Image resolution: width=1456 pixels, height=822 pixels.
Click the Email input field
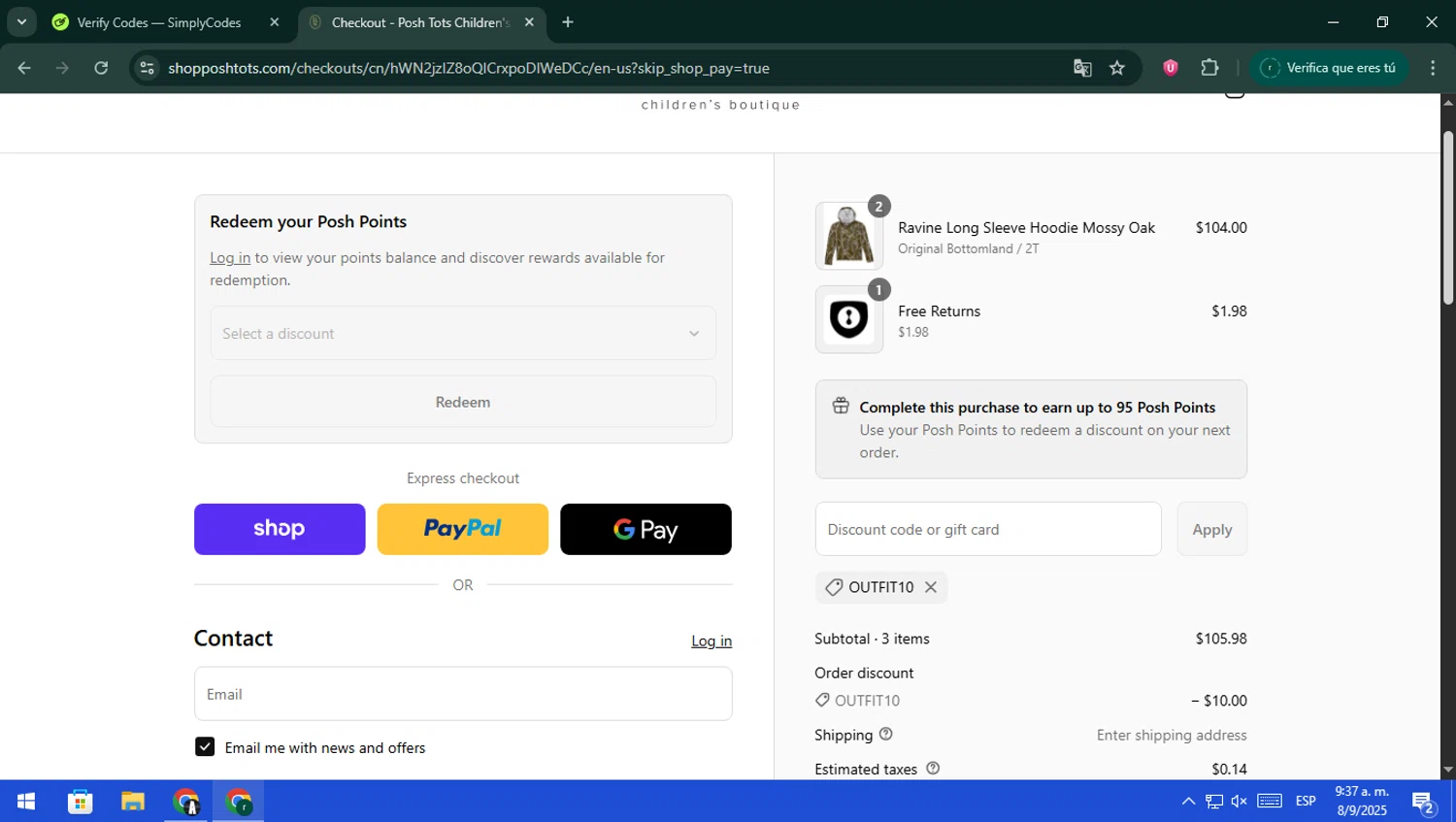[x=463, y=694]
